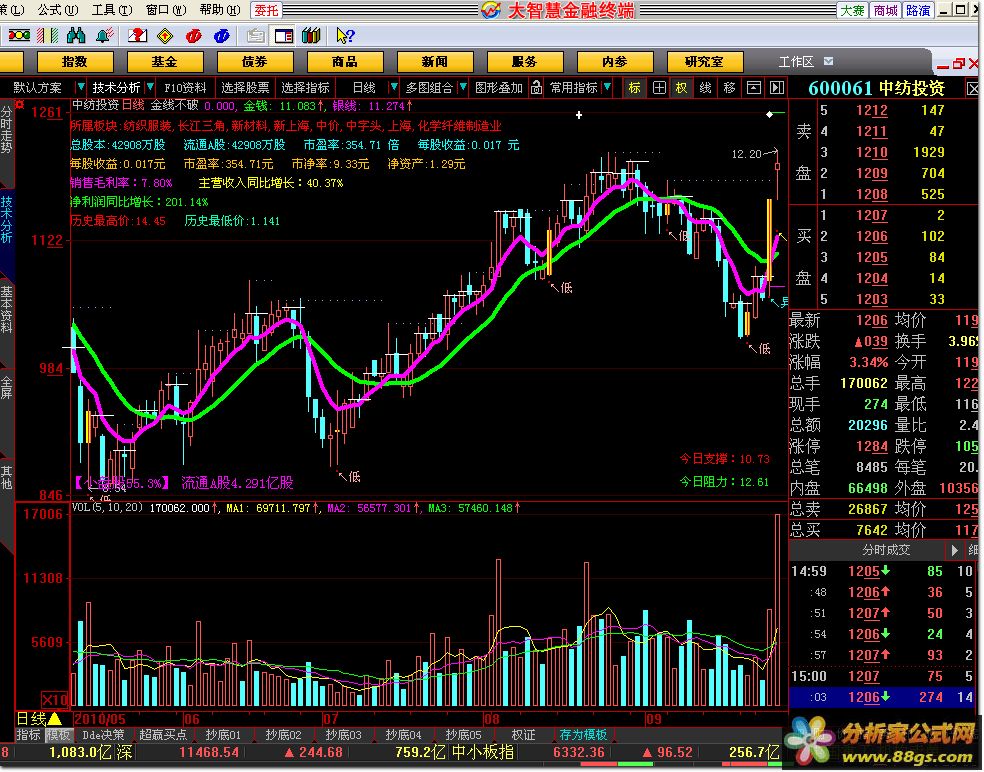The height and width of the screenshot is (772, 984).
Task: Open the 指数 category
Action: tap(75, 62)
